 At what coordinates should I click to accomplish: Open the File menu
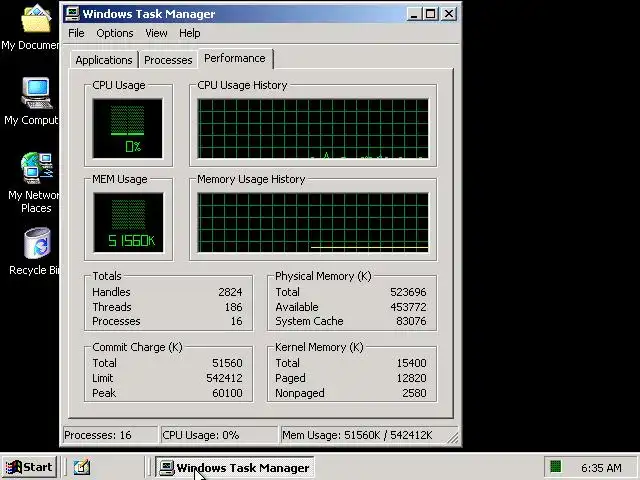click(x=76, y=33)
